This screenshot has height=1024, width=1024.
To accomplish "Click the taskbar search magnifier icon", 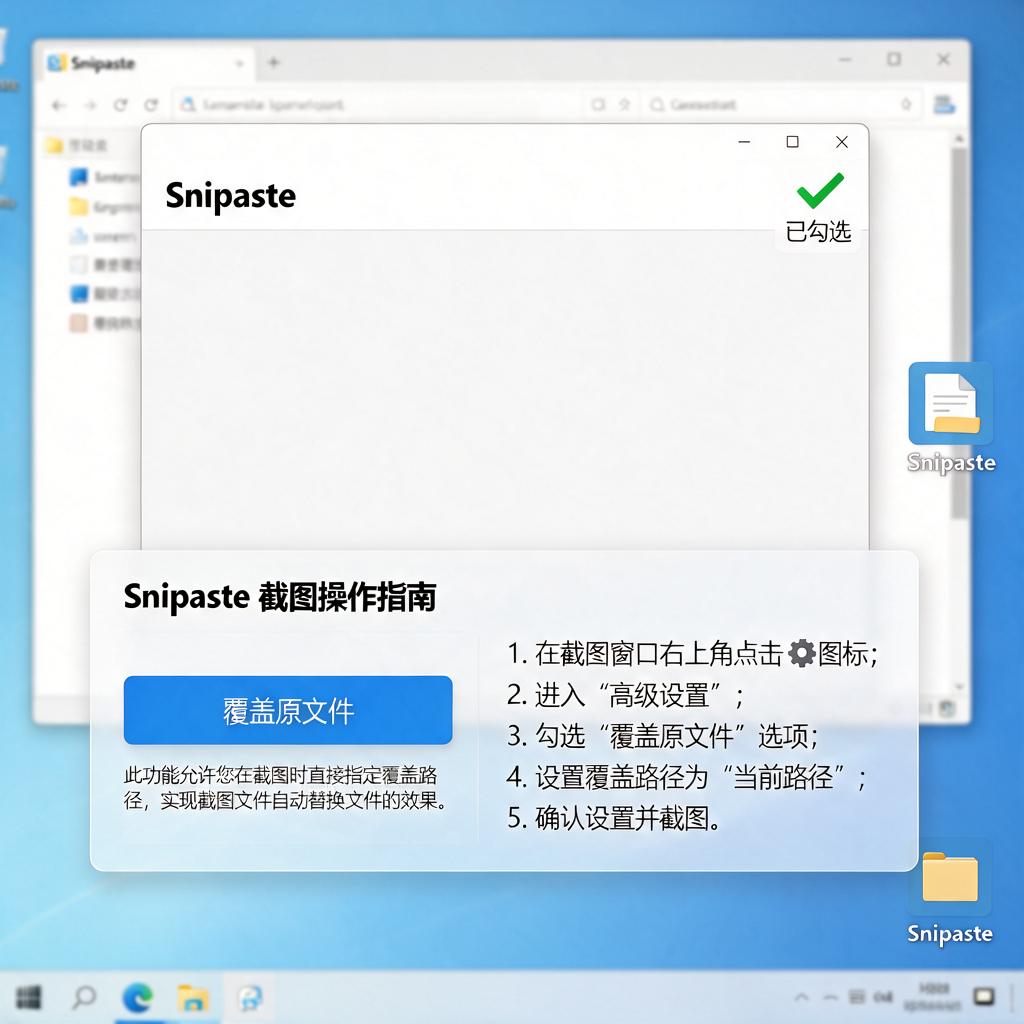I will (x=84, y=997).
